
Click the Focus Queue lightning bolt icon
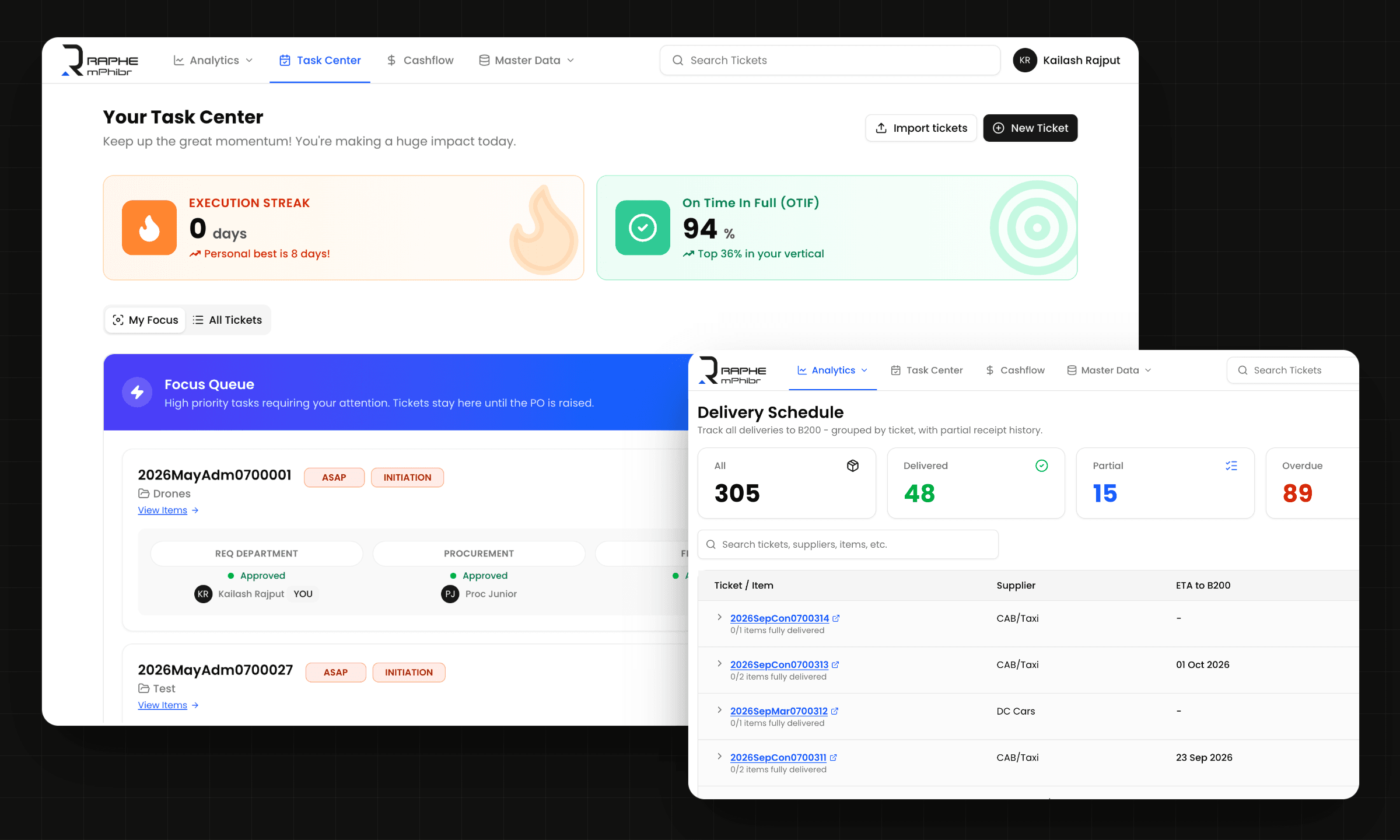pos(137,393)
